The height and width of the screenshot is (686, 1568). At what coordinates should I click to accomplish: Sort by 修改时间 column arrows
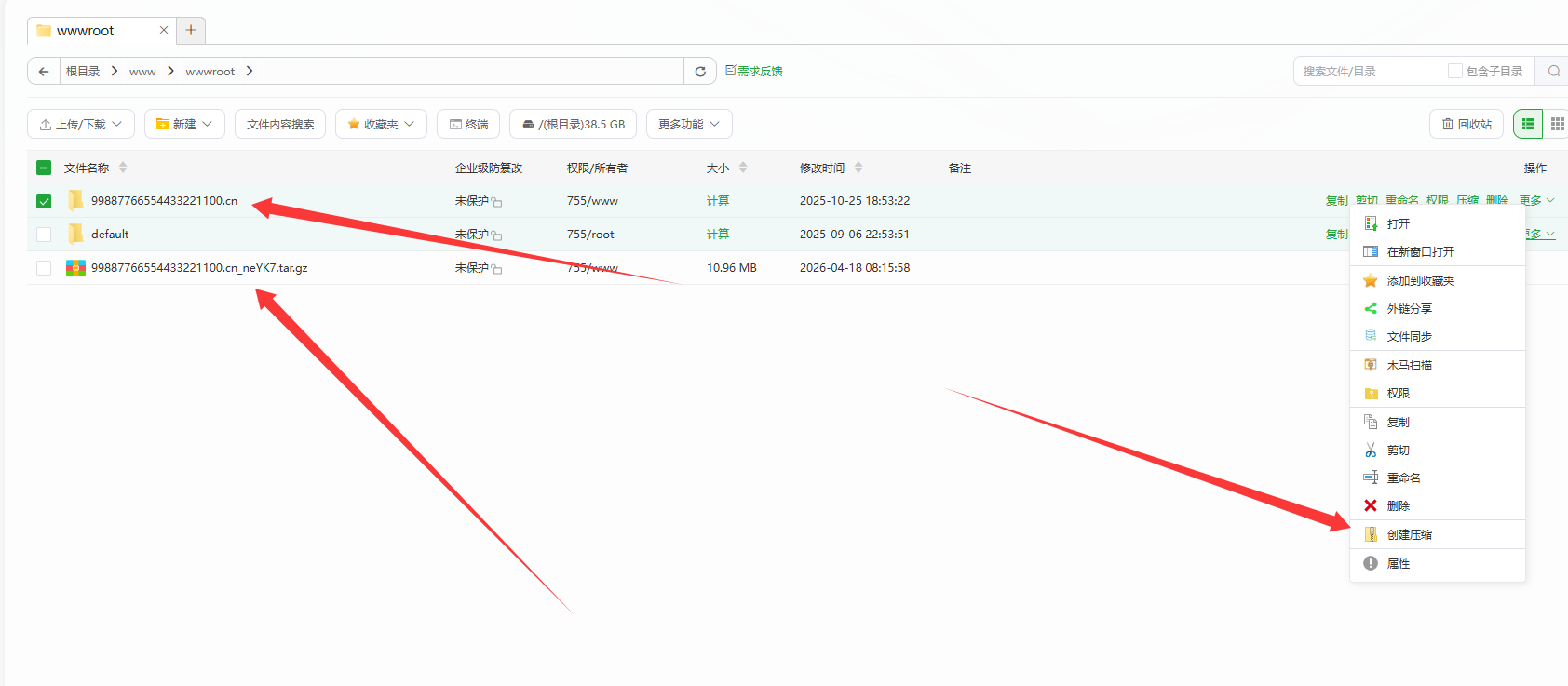[x=858, y=168]
